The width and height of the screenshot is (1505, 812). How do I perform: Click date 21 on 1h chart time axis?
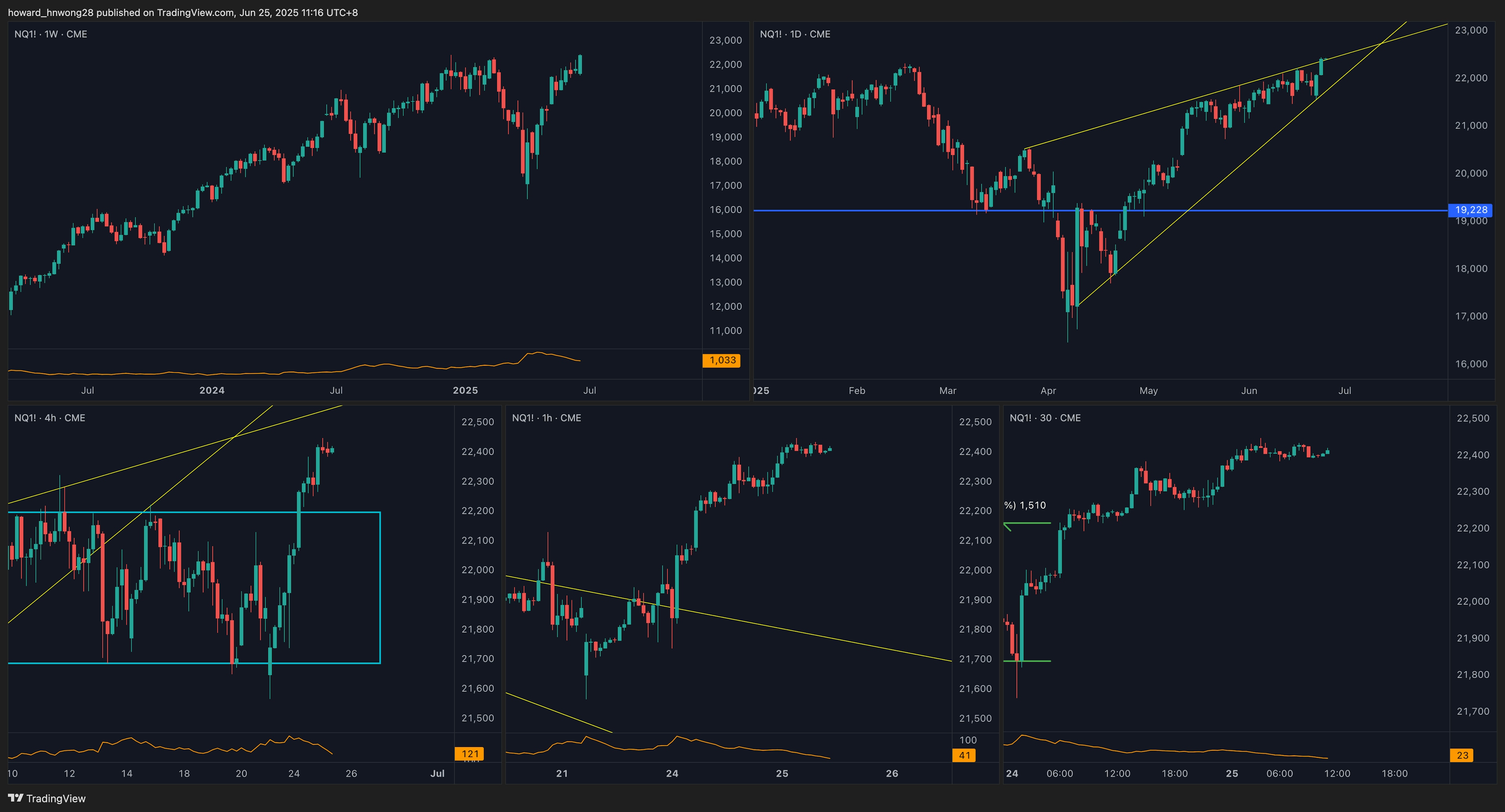[562, 774]
